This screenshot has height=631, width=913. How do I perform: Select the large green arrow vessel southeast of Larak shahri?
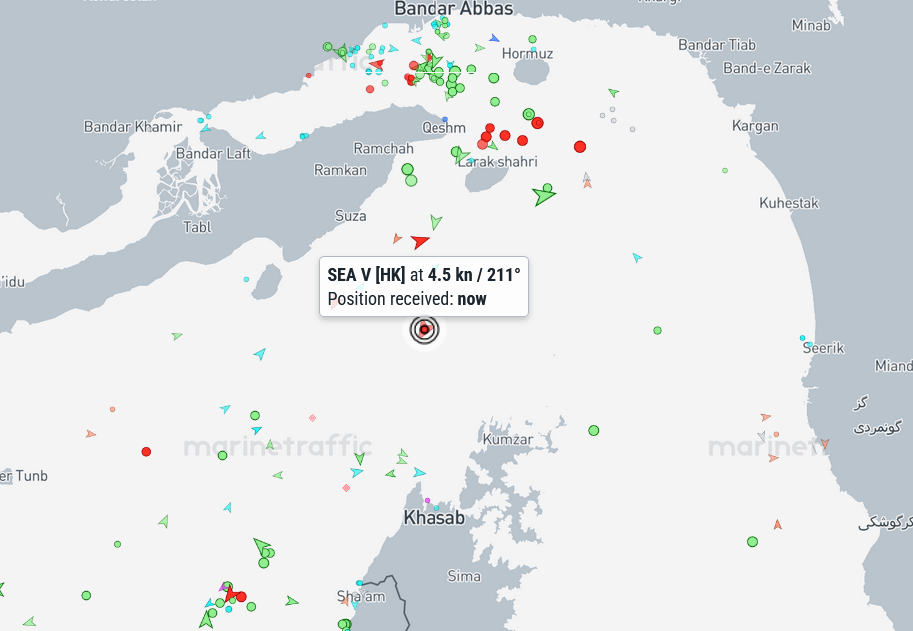coord(544,196)
